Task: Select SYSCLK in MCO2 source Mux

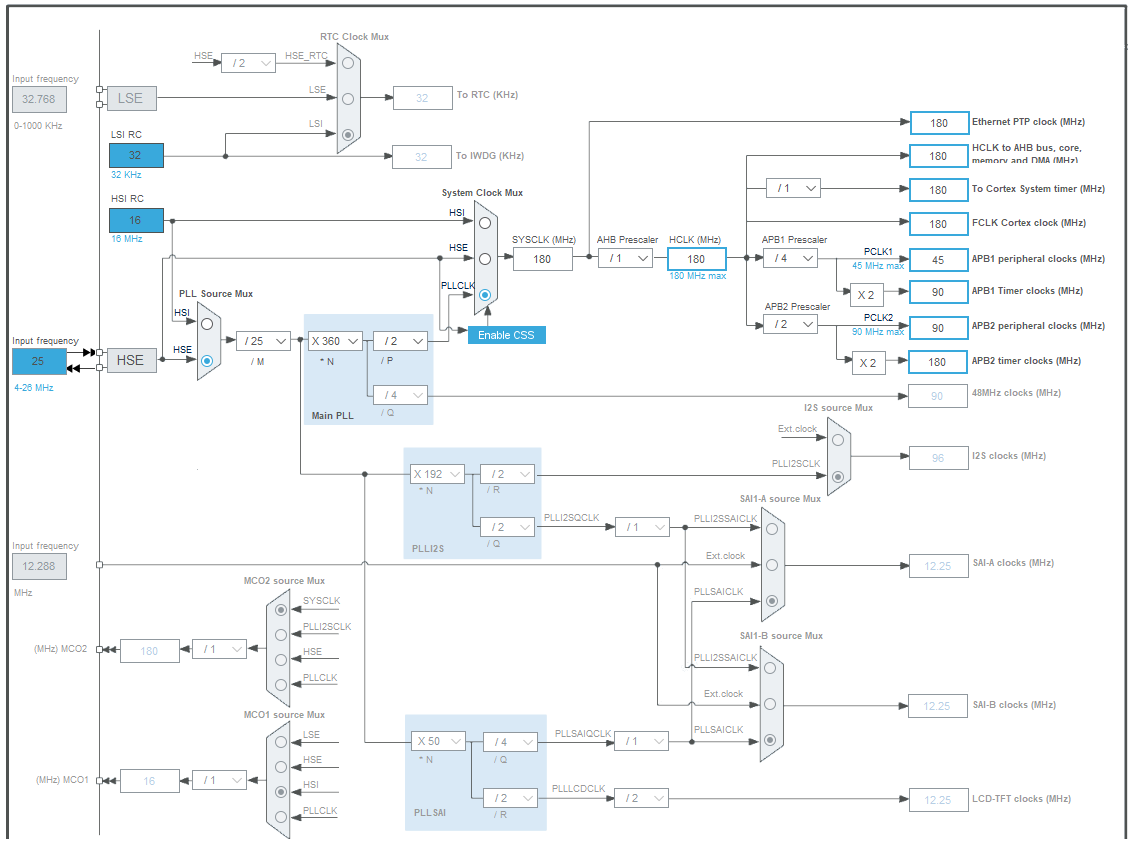Action: 281,609
